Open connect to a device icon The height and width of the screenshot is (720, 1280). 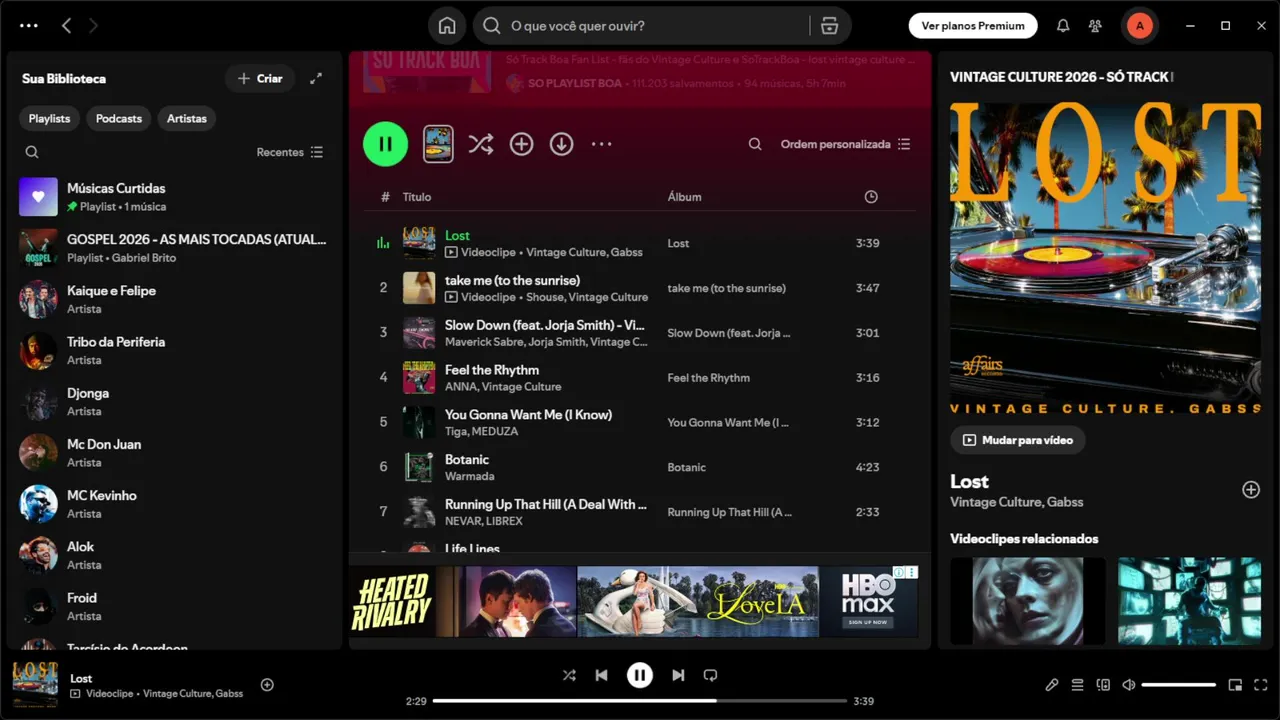pos(1103,685)
